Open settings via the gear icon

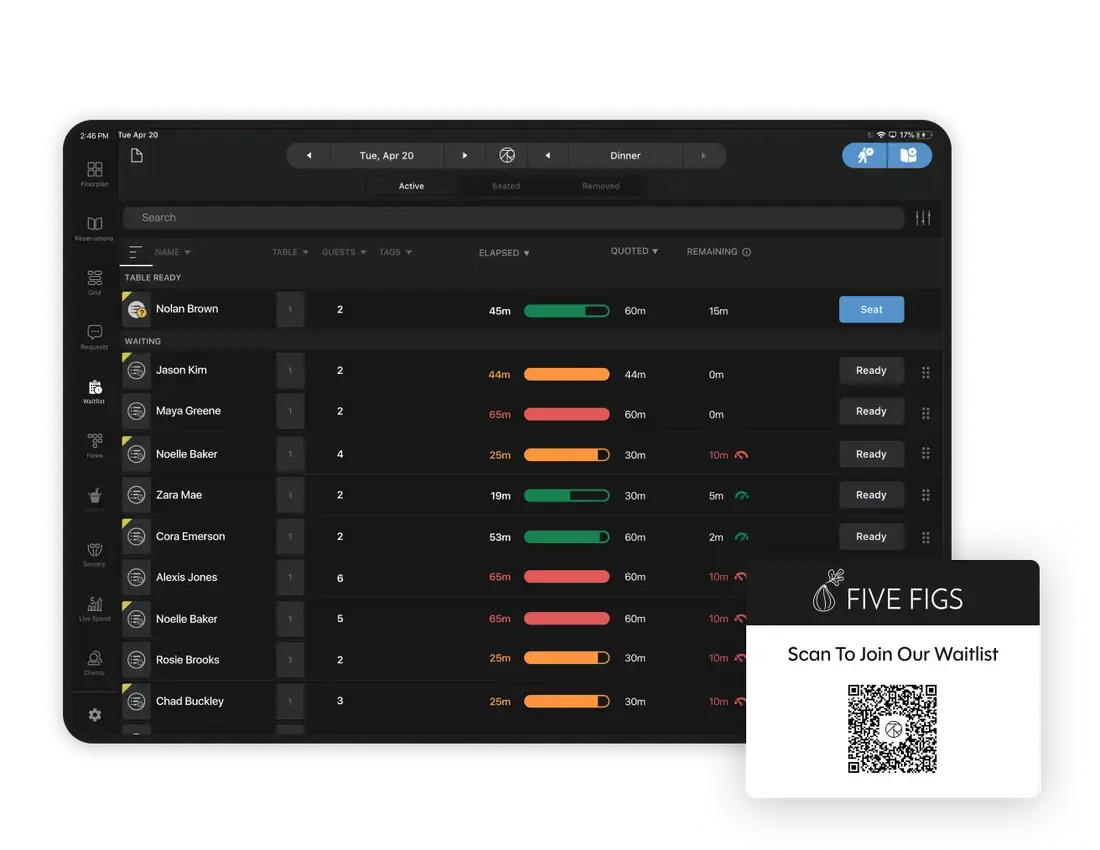pos(95,715)
